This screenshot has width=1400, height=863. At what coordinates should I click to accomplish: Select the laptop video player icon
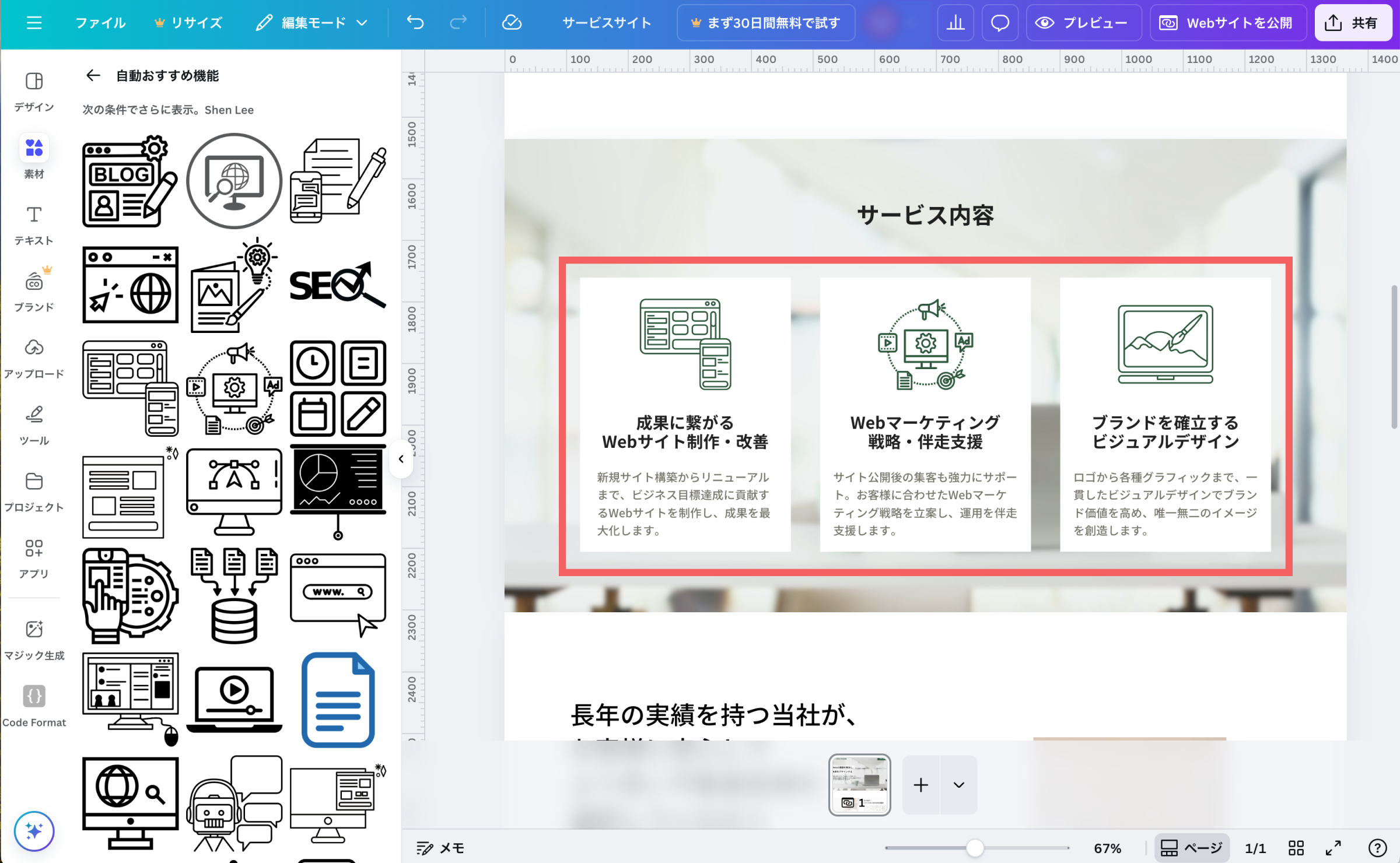coord(234,700)
